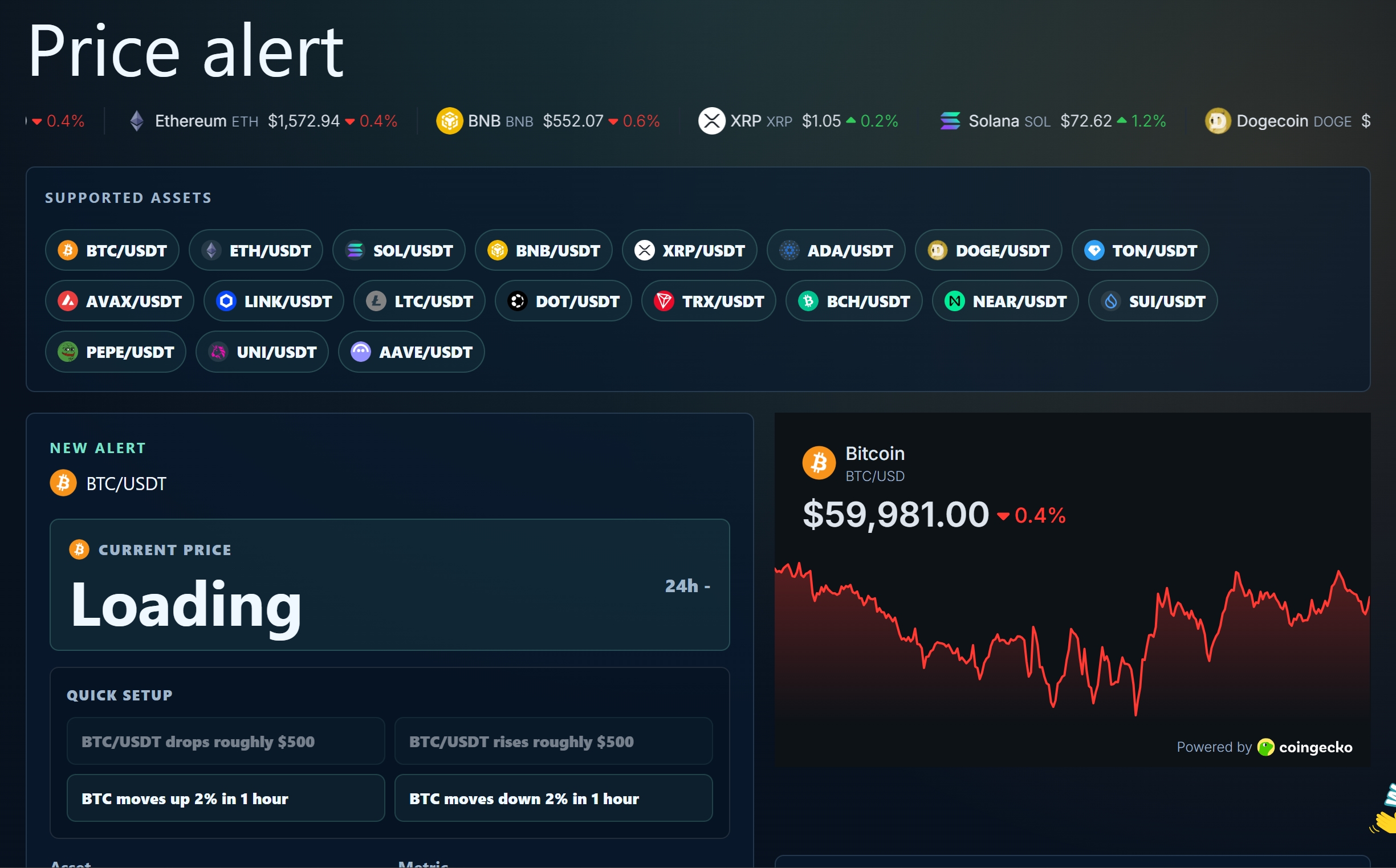This screenshot has width=1396, height=868.
Task: Click the 'Powered by' text
Action: point(1214,747)
